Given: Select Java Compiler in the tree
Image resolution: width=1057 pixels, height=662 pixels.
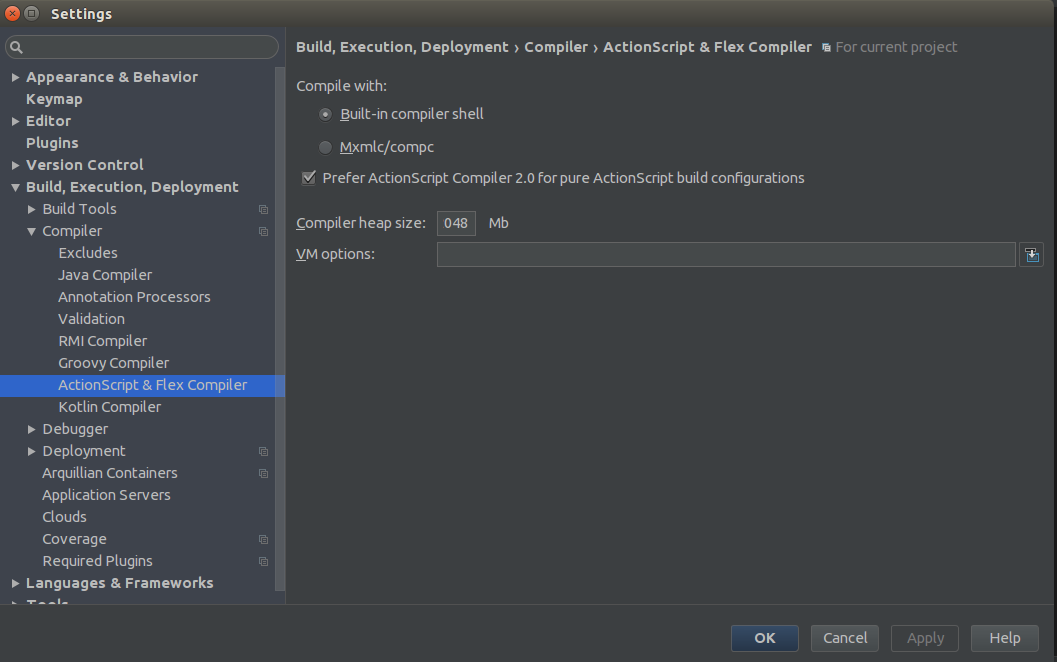Looking at the screenshot, I should tap(105, 275).
